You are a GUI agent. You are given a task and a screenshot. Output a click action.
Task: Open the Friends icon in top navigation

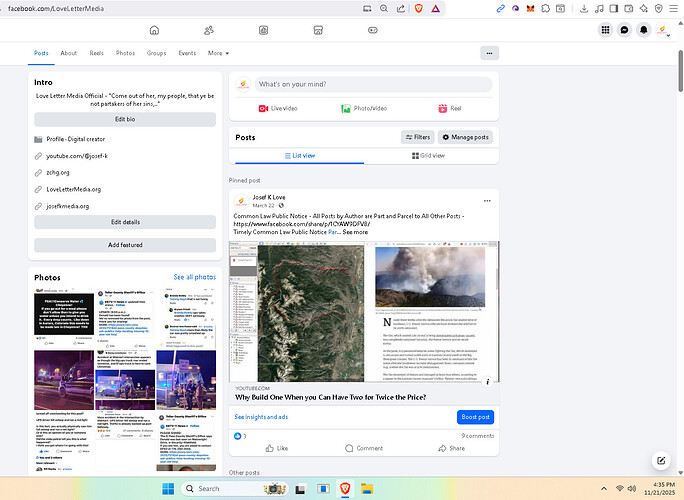pos(209,30)
